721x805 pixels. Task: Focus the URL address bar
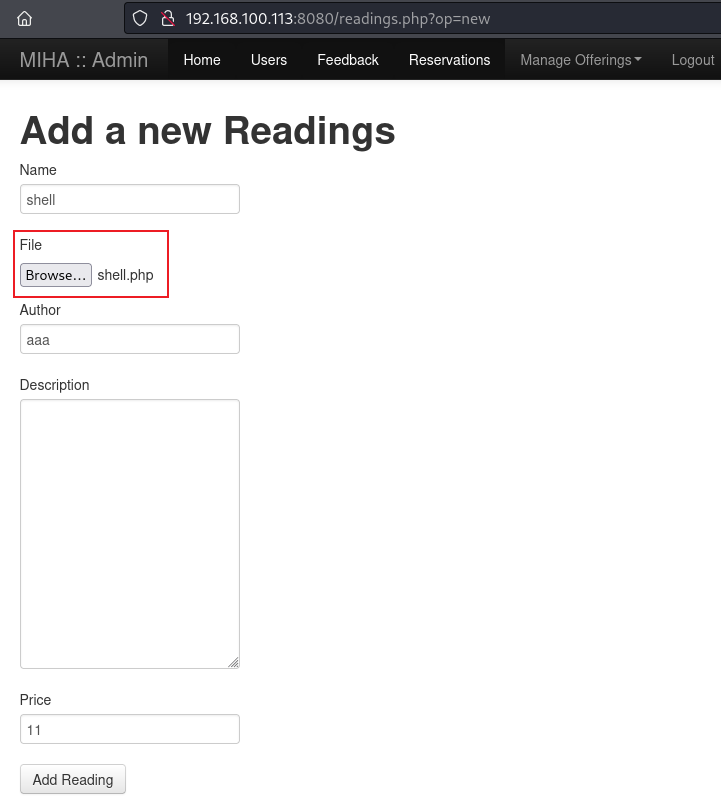[x=400, y=18]
